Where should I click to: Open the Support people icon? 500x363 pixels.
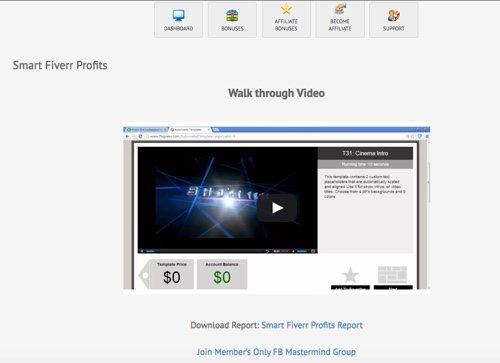pyautogui.click(x=394, y=16)
